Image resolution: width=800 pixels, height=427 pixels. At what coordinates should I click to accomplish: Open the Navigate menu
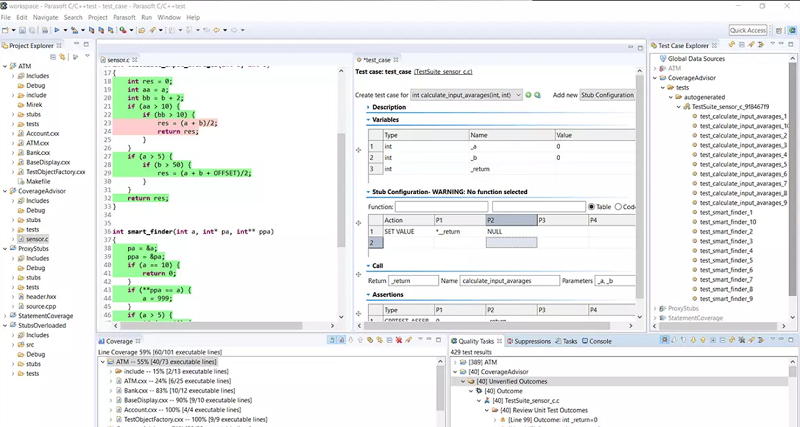click(45, 17)
